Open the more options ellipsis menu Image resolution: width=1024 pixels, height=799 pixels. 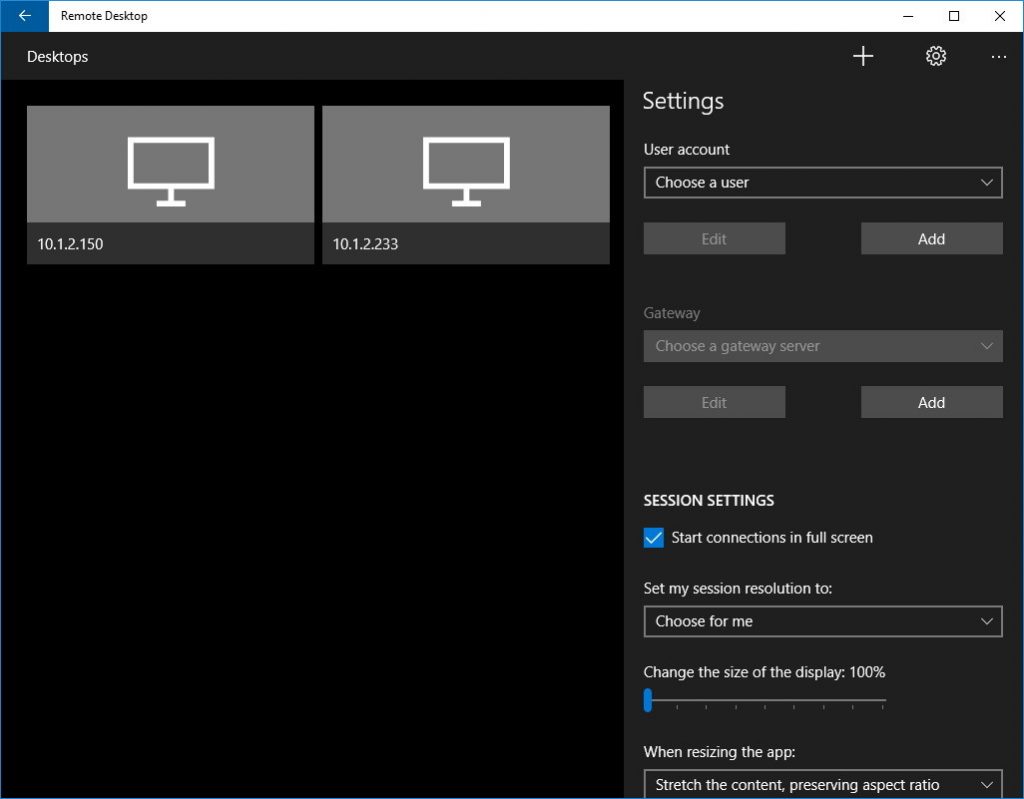[998, 57]
